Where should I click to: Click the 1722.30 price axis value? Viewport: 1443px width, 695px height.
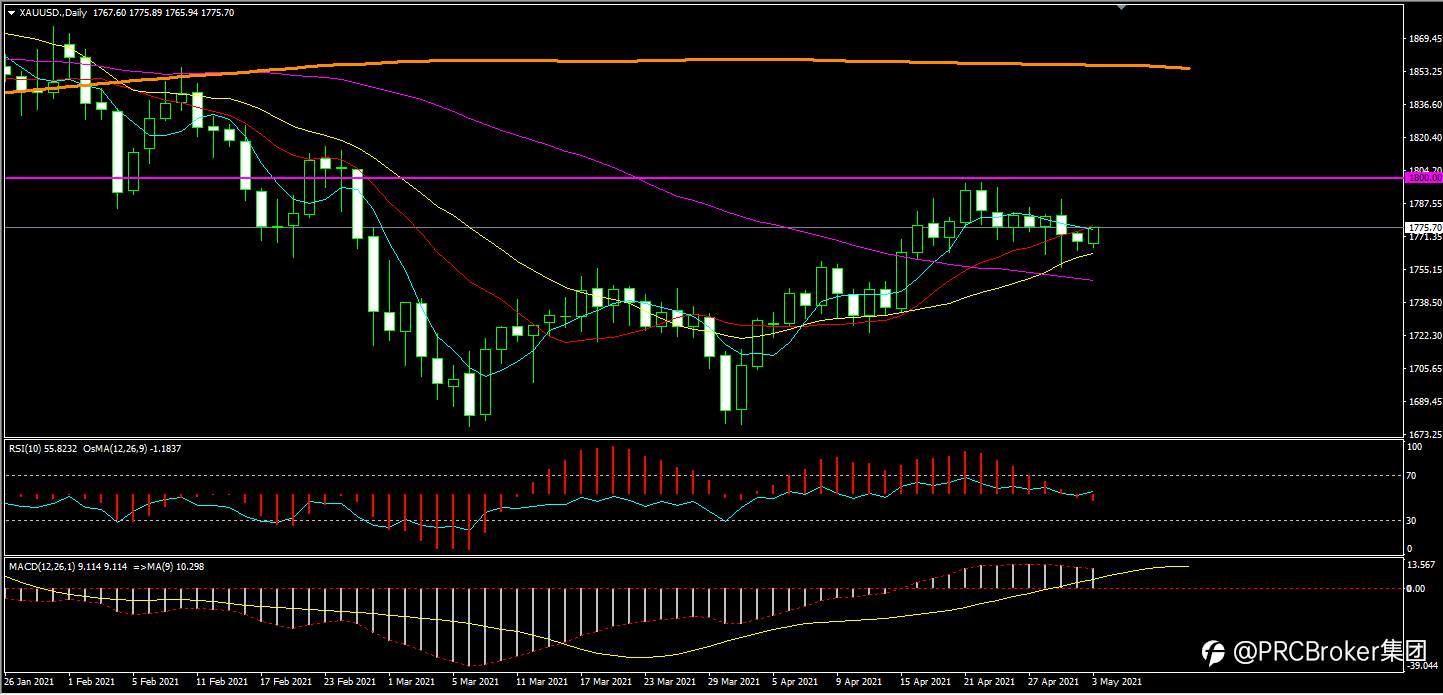tap(1423, 335)
